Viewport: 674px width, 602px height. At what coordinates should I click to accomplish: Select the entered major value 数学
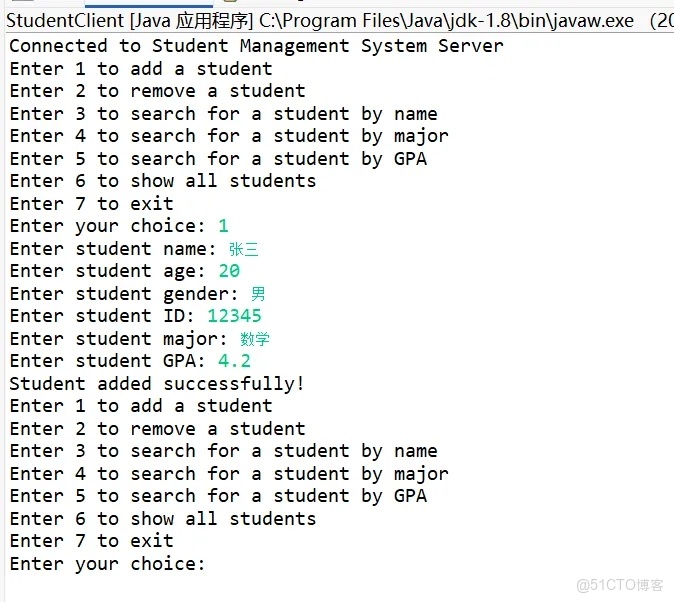[255, 339]
